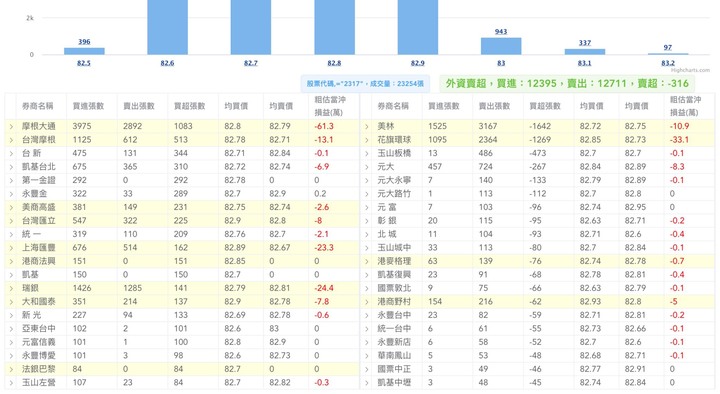Click the 82.7 price bar
Image resolution: width=720 pixels, height=394 pixels.
coord(251,27)
